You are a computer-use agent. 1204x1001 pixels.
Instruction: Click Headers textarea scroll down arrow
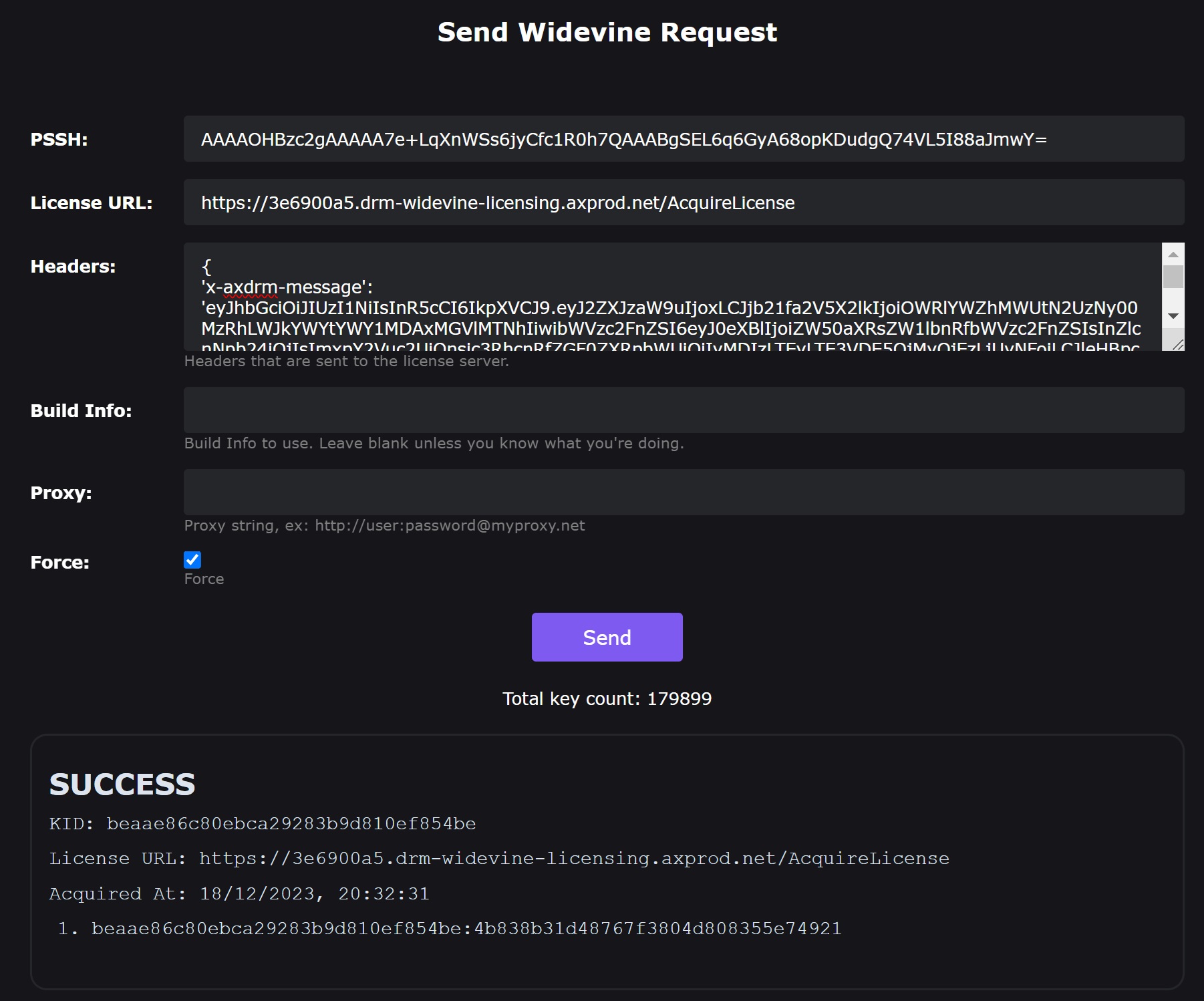pyautogui.click(x=1173, y=316)
